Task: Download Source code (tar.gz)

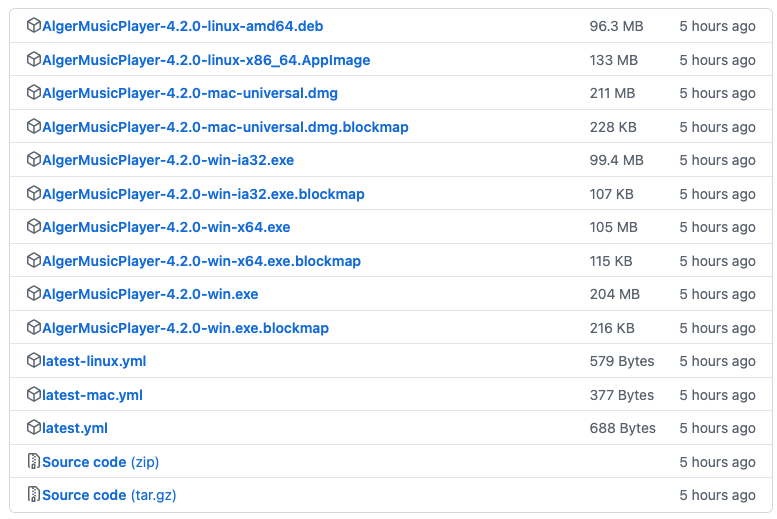Action: click(109, 495)
